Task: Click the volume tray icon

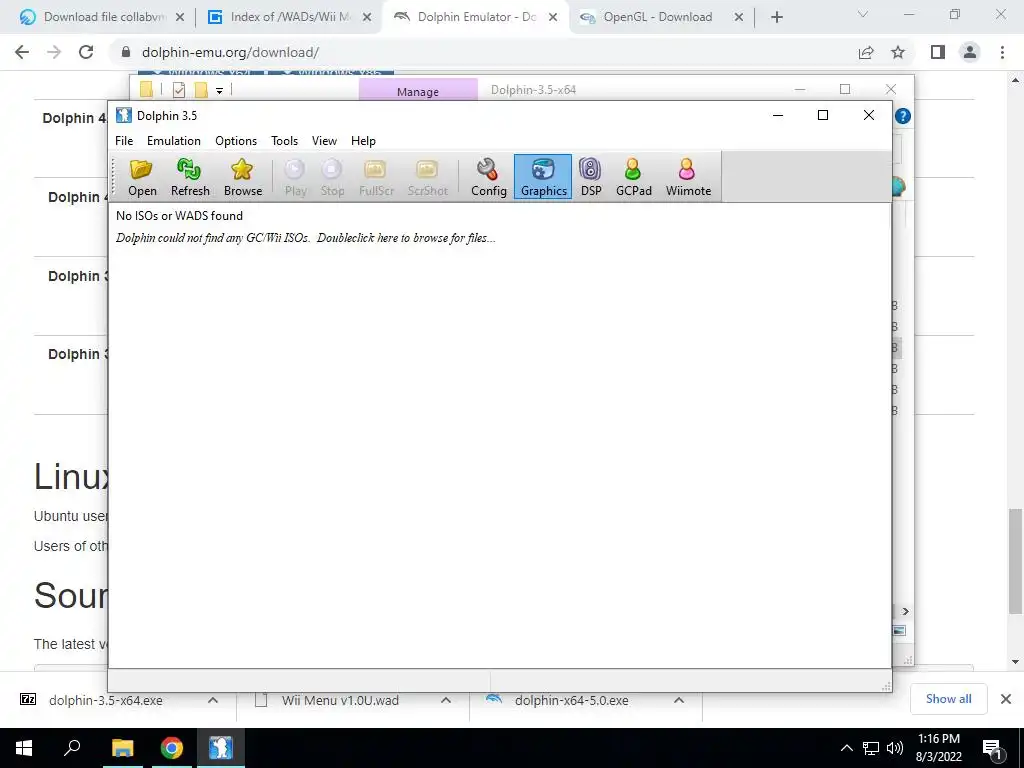Action: 895,748
